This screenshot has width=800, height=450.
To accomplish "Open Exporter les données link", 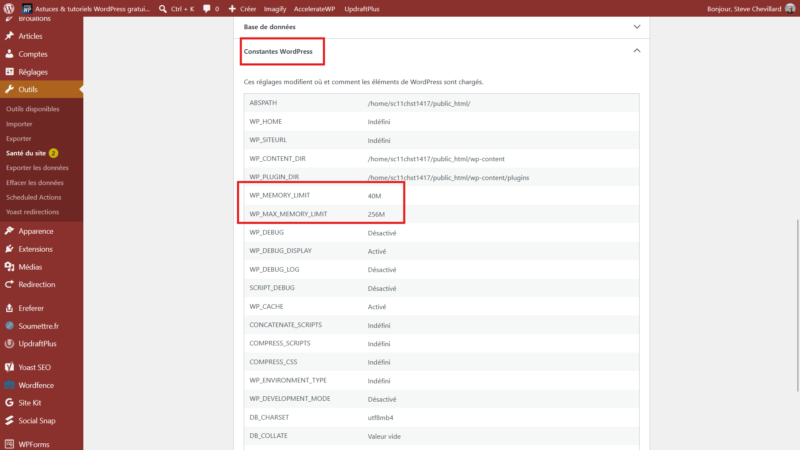I will pyautogui.click(x=37, y=167).
